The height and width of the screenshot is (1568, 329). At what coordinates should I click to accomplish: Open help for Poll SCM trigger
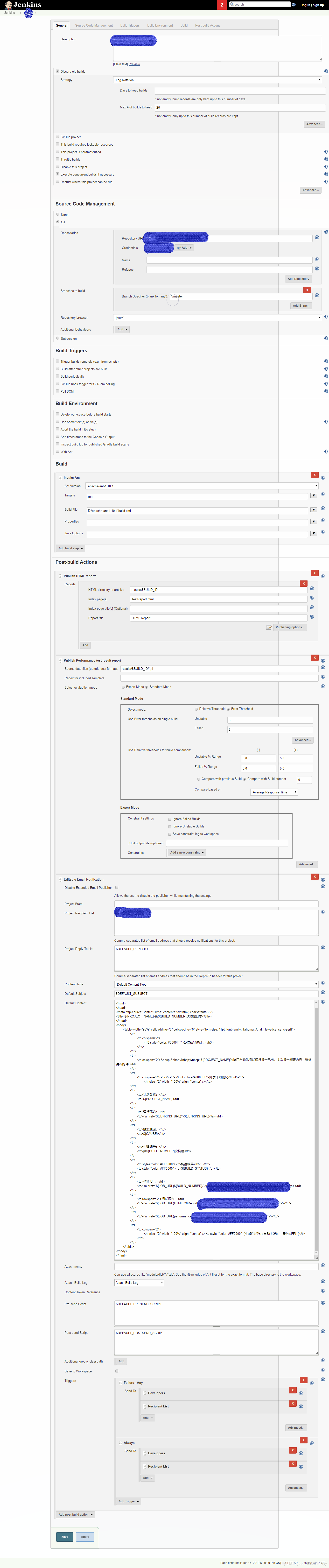coord(326,391)
